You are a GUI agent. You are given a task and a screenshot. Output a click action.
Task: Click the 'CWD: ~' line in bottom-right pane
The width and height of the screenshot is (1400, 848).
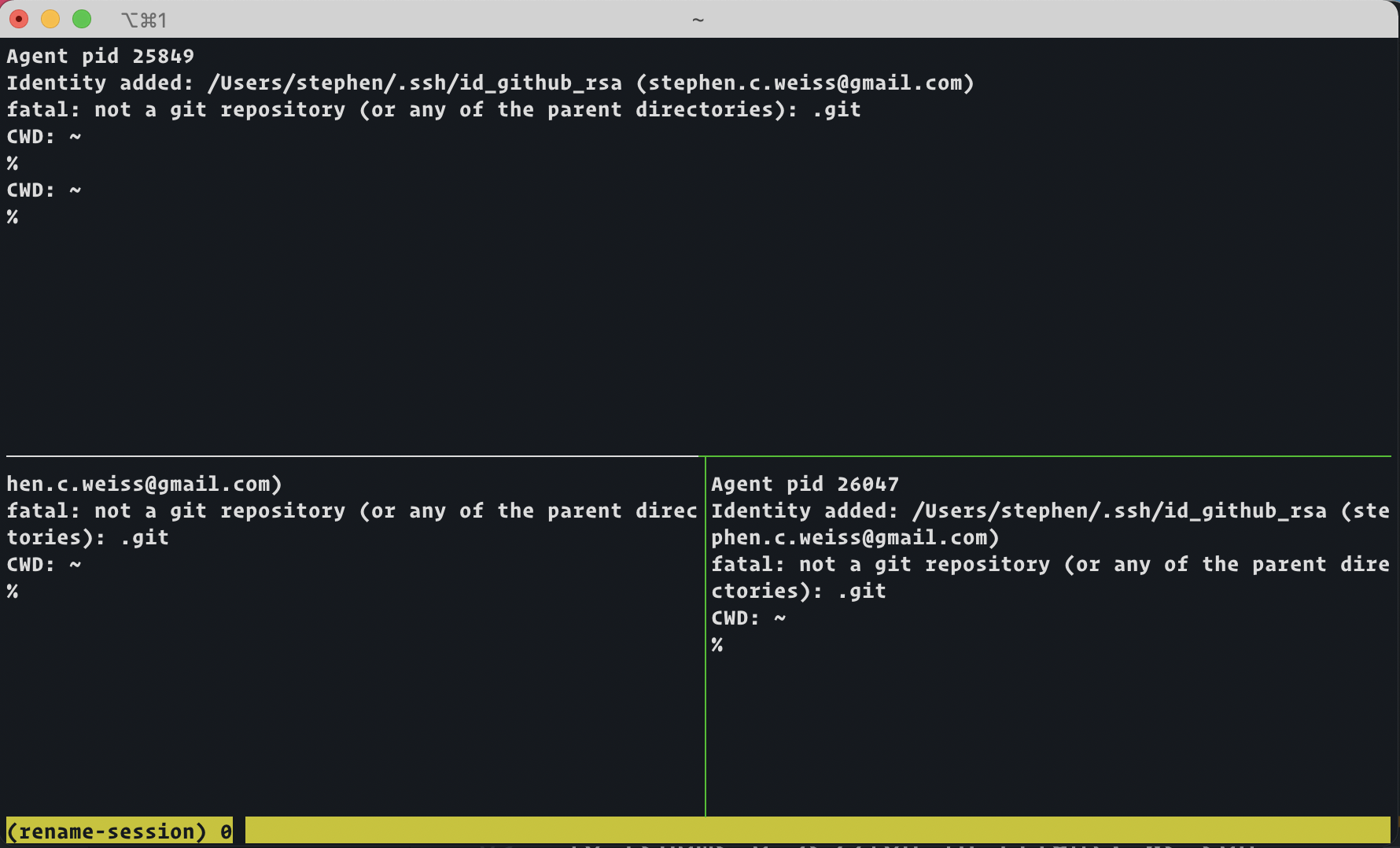749,618
